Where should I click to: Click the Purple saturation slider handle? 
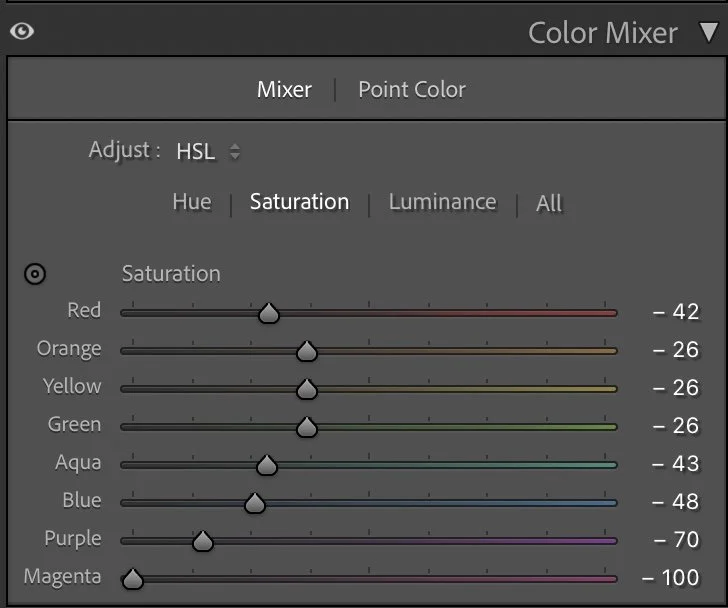click(203, 541)
